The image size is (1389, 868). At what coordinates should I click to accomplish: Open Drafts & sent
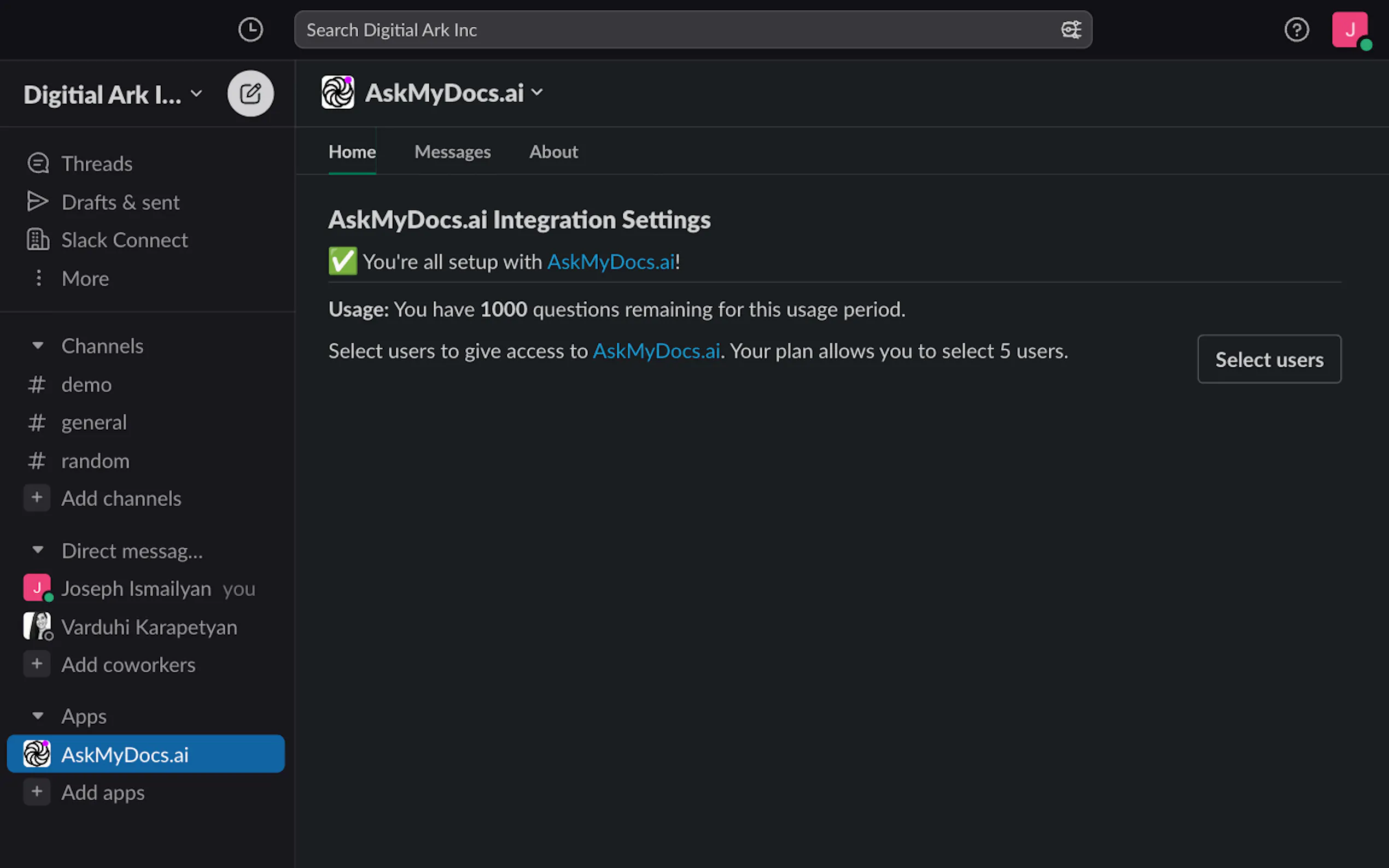120,202
